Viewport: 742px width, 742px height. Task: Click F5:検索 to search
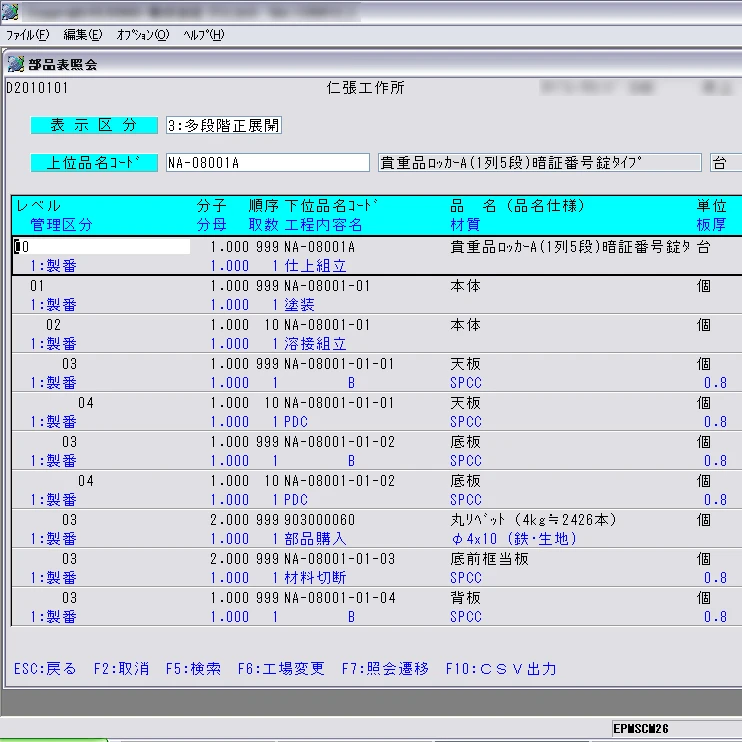tap(193, 669)
